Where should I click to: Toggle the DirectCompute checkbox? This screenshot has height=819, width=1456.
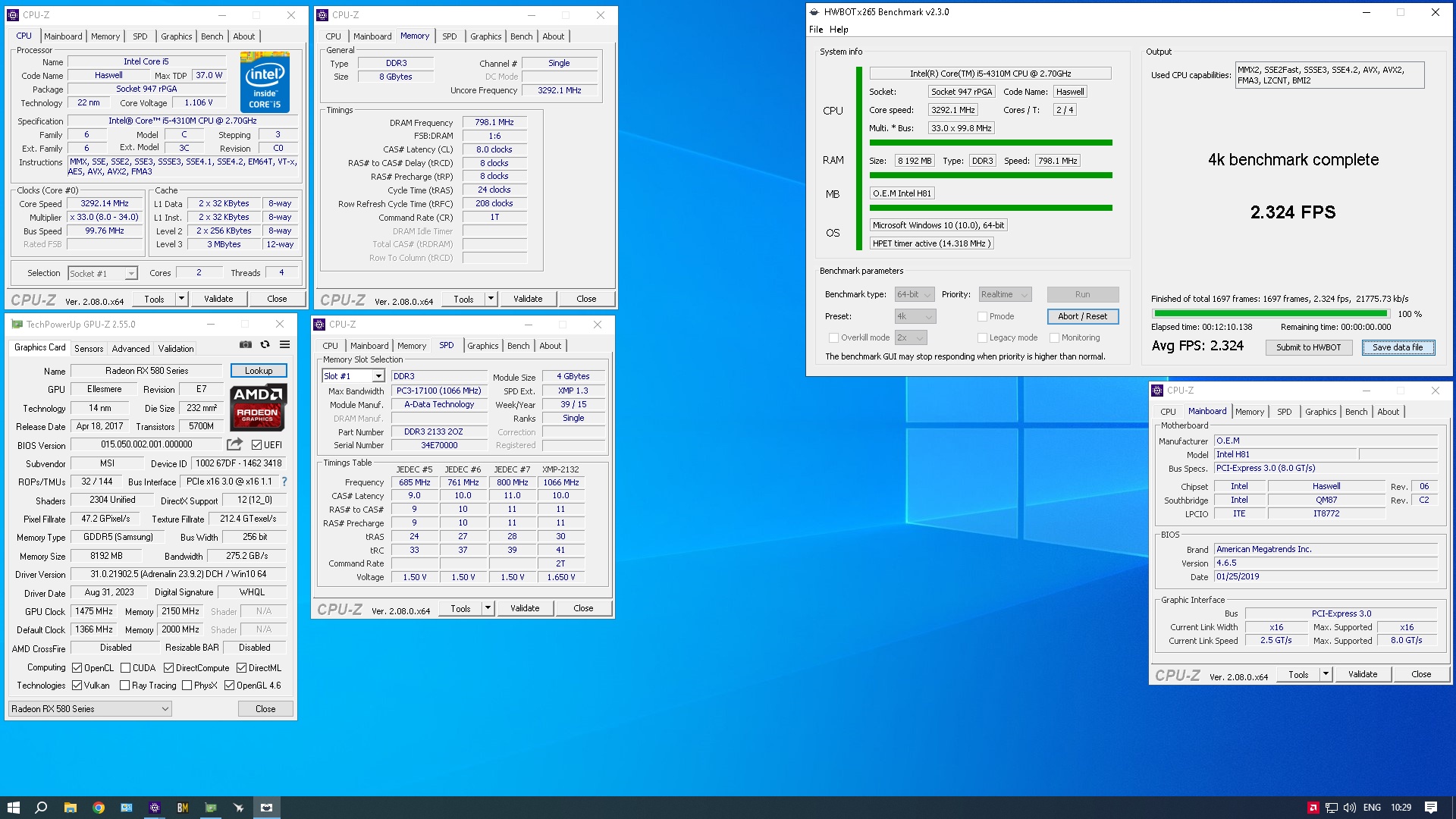168,668
